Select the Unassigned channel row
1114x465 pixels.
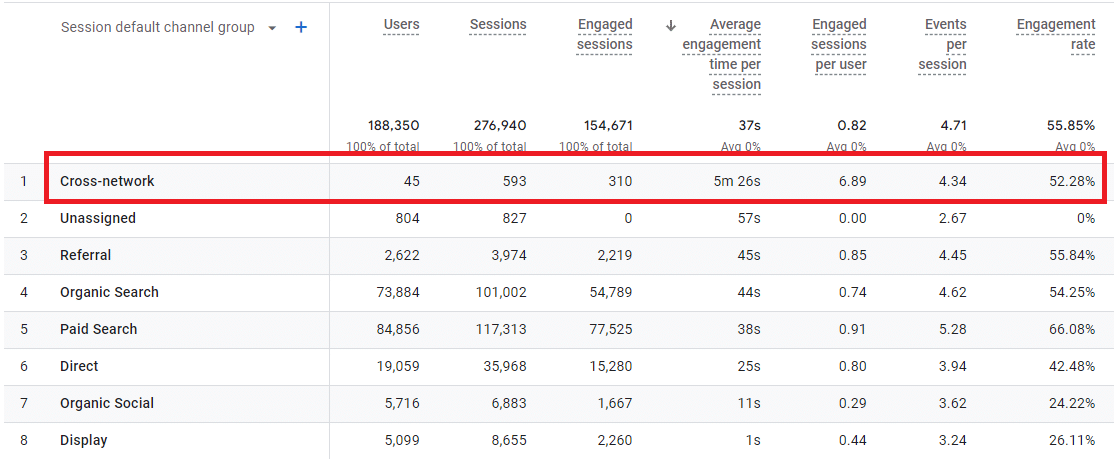98,218
